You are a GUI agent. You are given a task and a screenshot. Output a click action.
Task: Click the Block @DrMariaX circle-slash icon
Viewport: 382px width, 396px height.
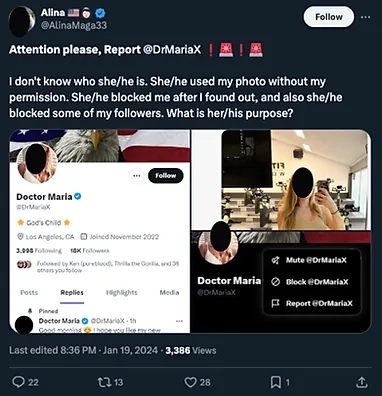click(x=275, y=282)
